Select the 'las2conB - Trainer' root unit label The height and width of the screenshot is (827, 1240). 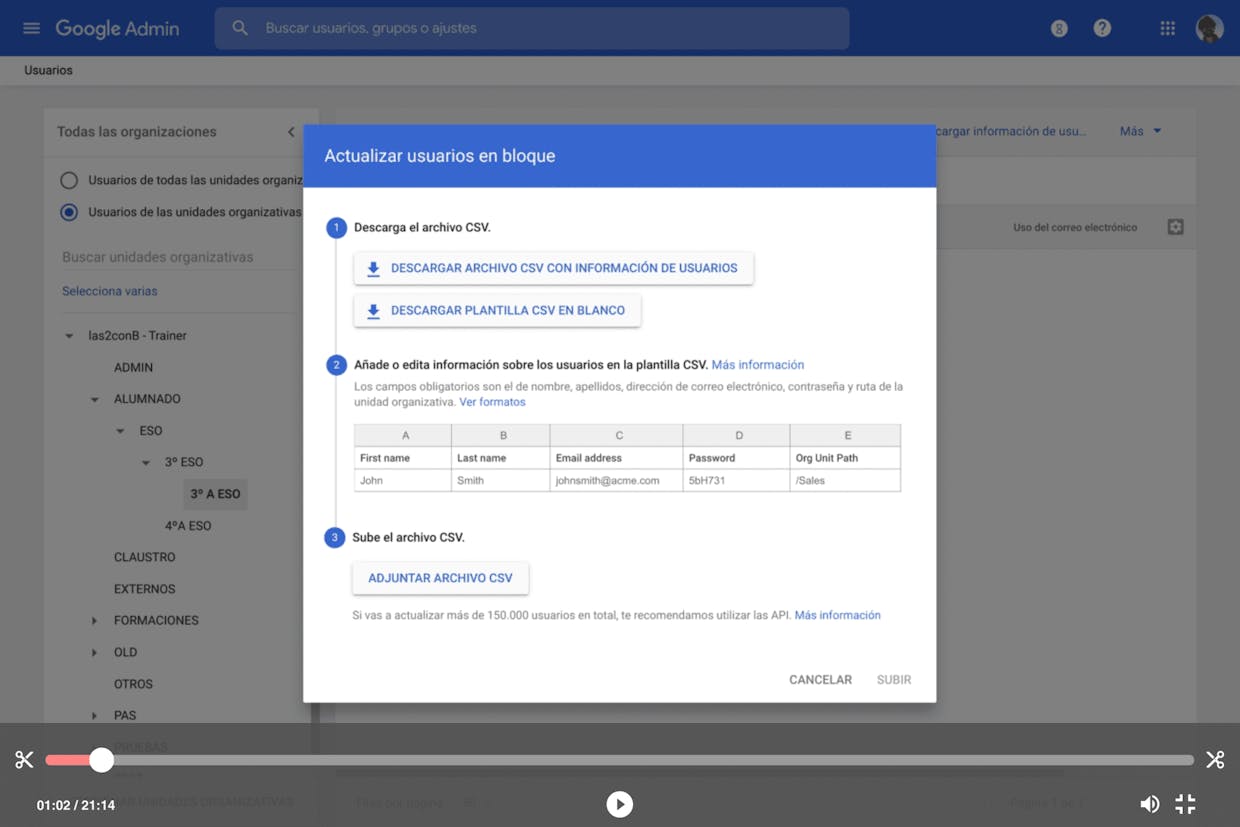pos(137,336)
